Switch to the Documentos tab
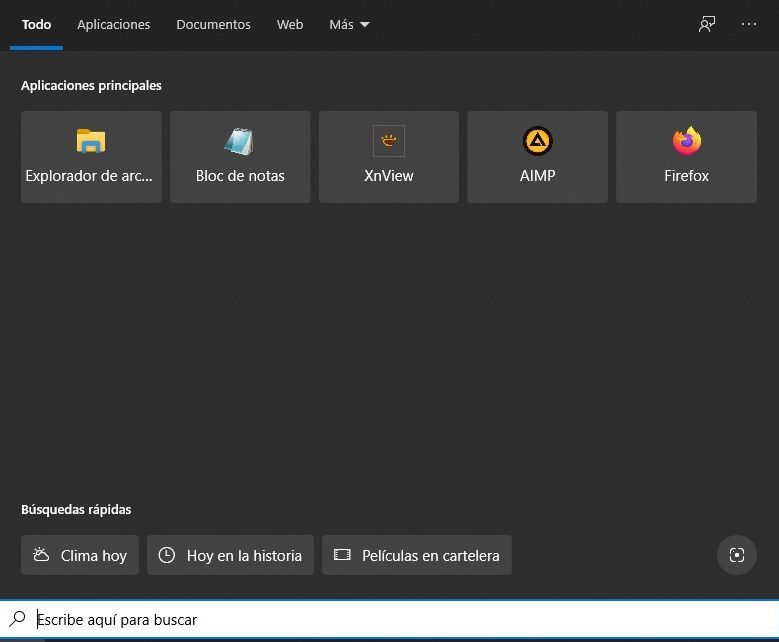The height and width of the screenshot is (642, 779). (213, 24)
